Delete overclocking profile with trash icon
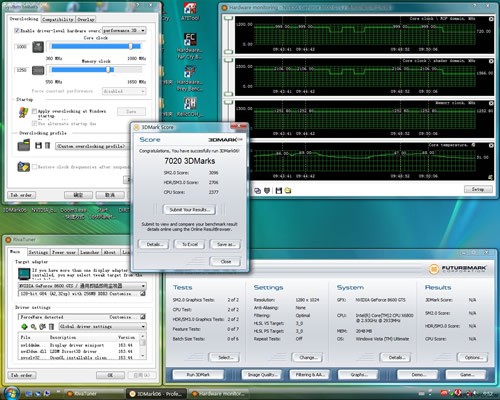 coord(48,145)
